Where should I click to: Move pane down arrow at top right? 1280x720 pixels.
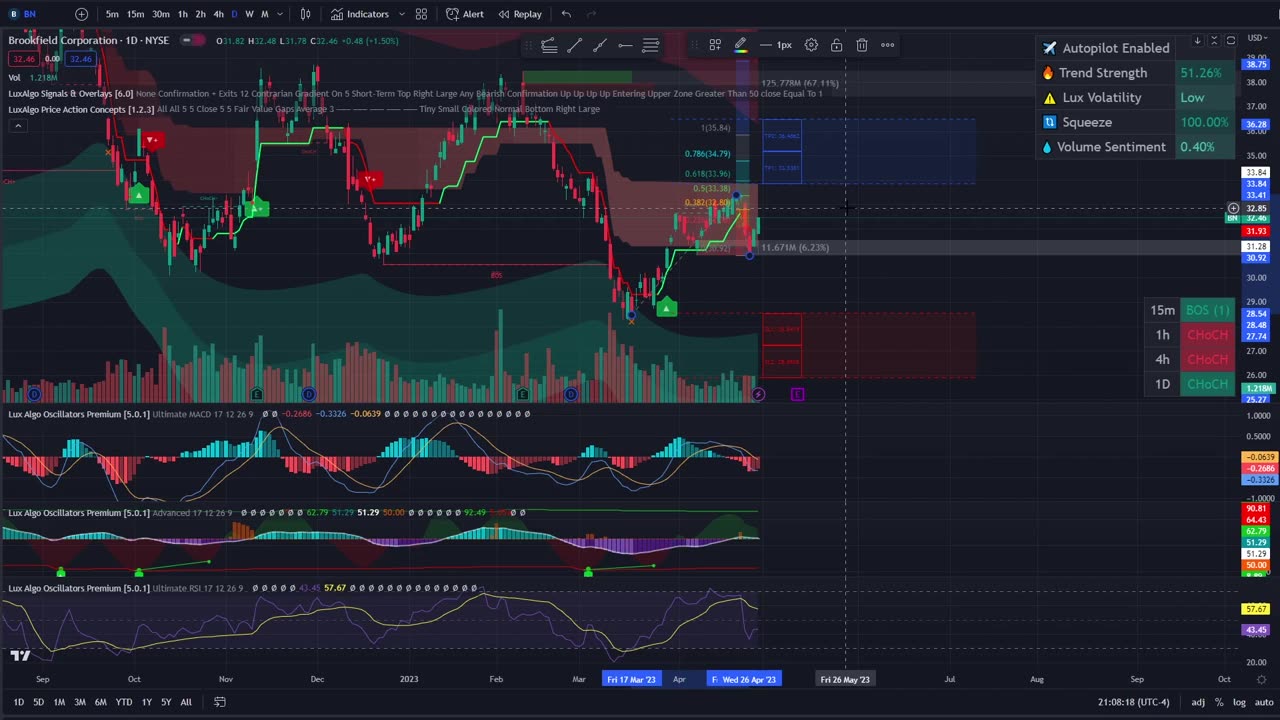tap(1197, 41)
